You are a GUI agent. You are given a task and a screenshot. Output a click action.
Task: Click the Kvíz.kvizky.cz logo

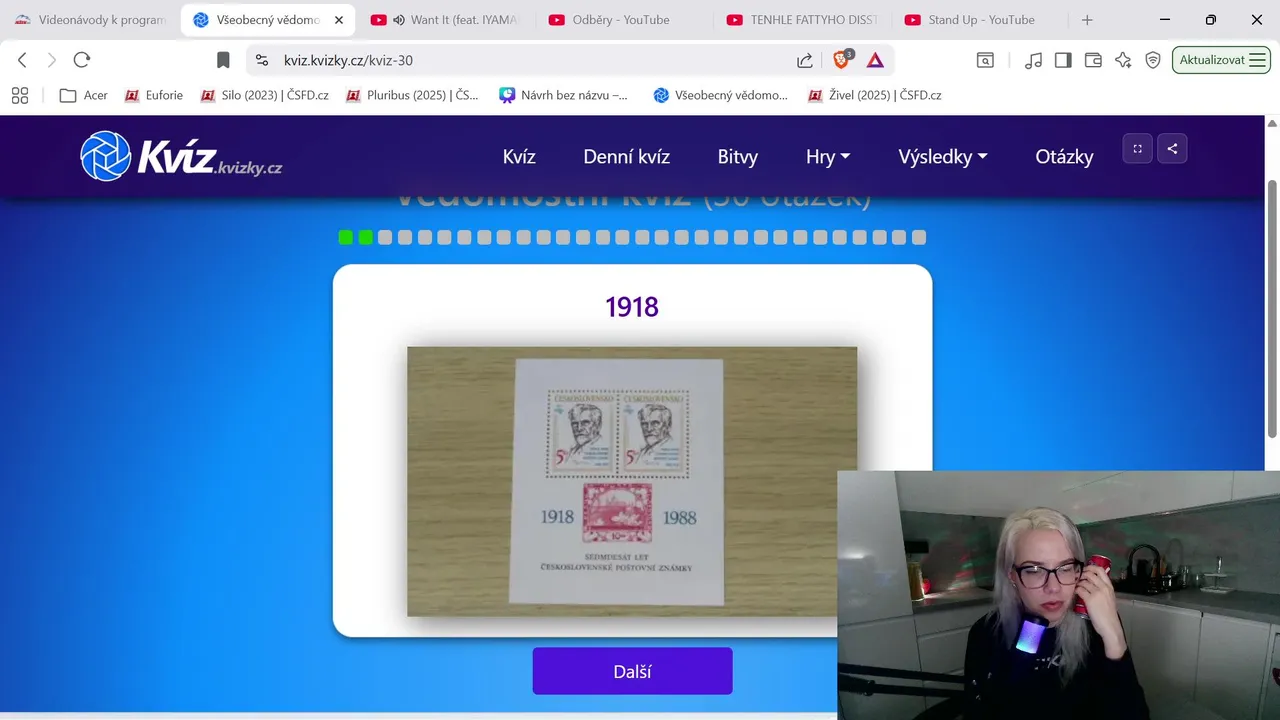[x=181, y=156]
